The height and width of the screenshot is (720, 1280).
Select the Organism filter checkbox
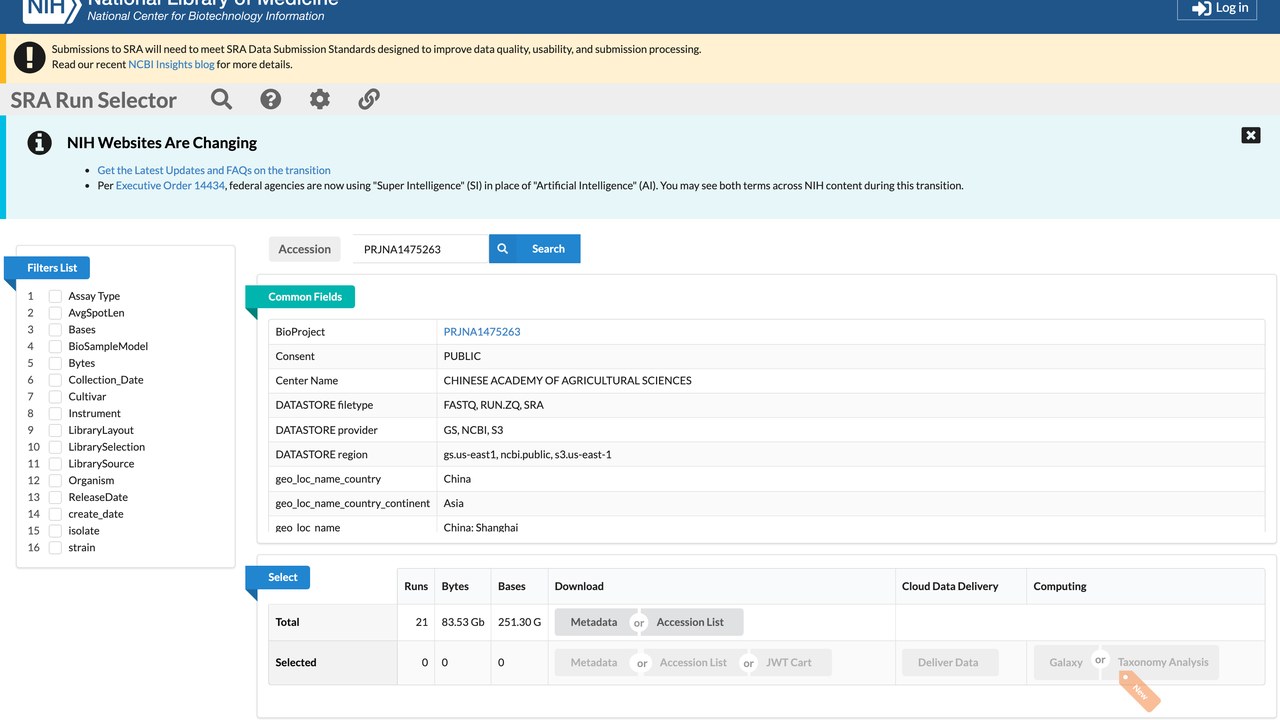point(56,481)
